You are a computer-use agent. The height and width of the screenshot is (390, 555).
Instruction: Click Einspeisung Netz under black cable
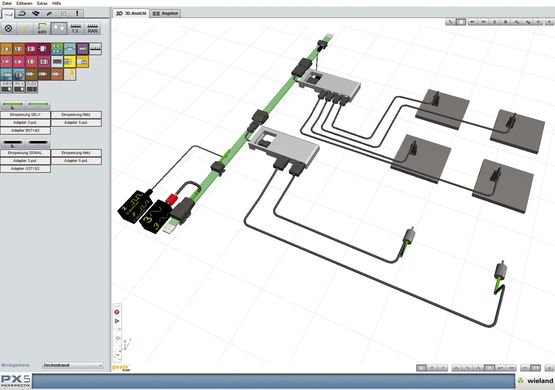[x=76, y=153]
